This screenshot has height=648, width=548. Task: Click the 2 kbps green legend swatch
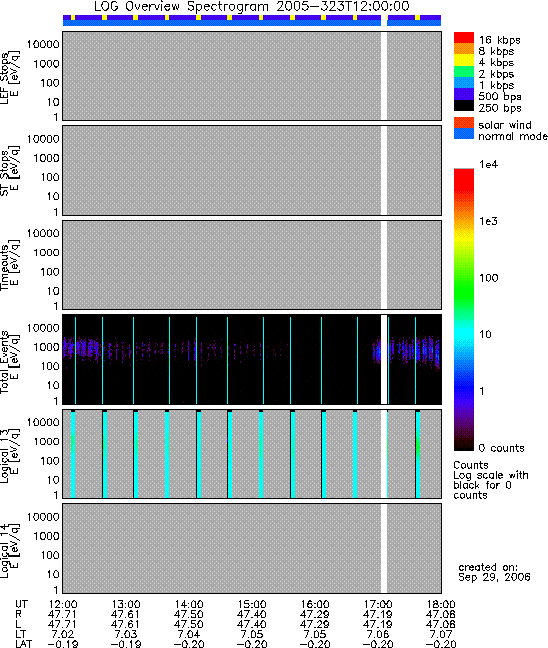[464, 71]
